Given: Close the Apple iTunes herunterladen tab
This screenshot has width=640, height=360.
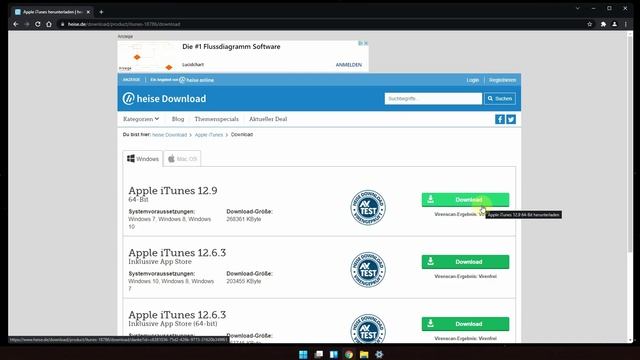Looking at the screenshot, I should pyautogui.click(x=88, y=12).
